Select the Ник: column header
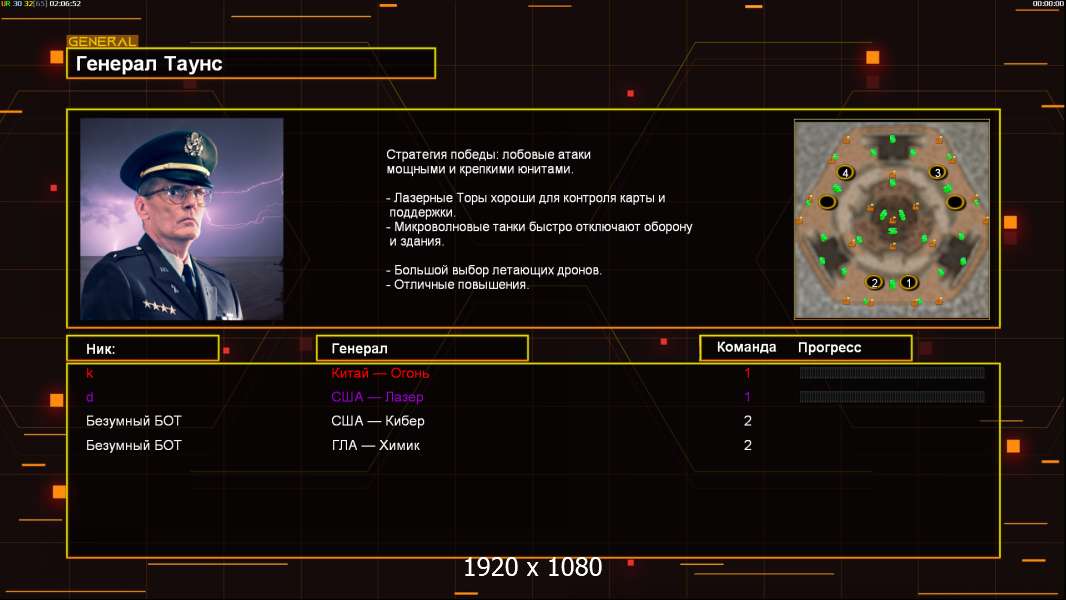This screenshot has width=1066, height=600. pyautogui.click(x=143, y=349)
